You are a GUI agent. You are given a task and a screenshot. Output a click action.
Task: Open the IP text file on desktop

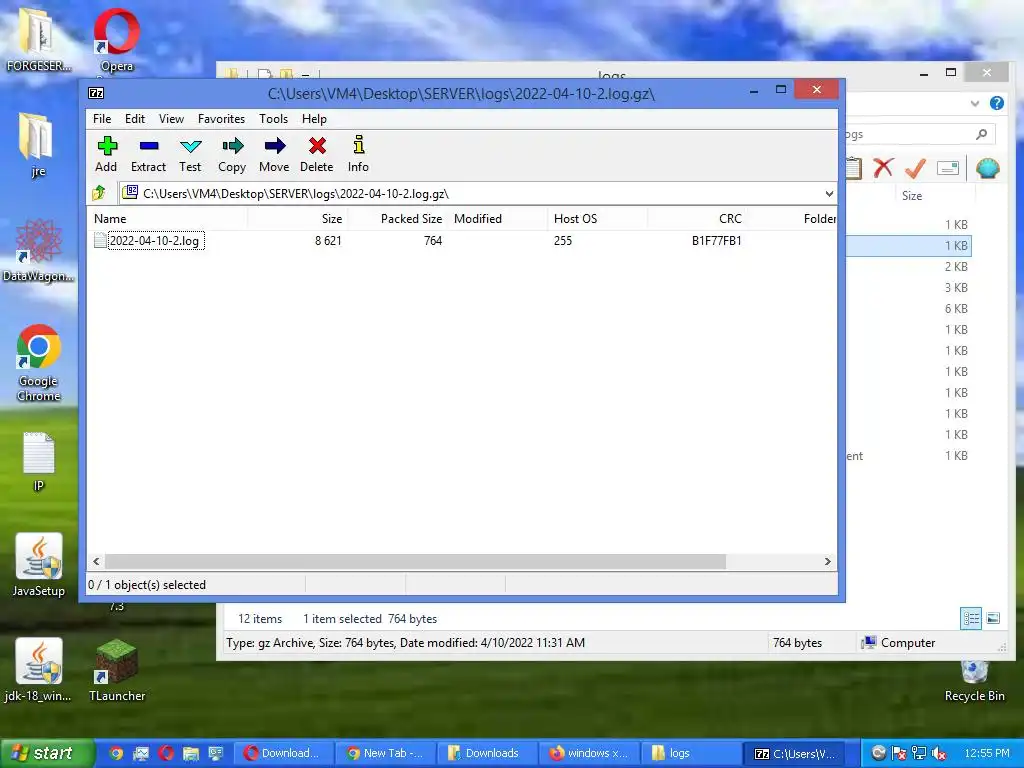(x=39, y=461)
